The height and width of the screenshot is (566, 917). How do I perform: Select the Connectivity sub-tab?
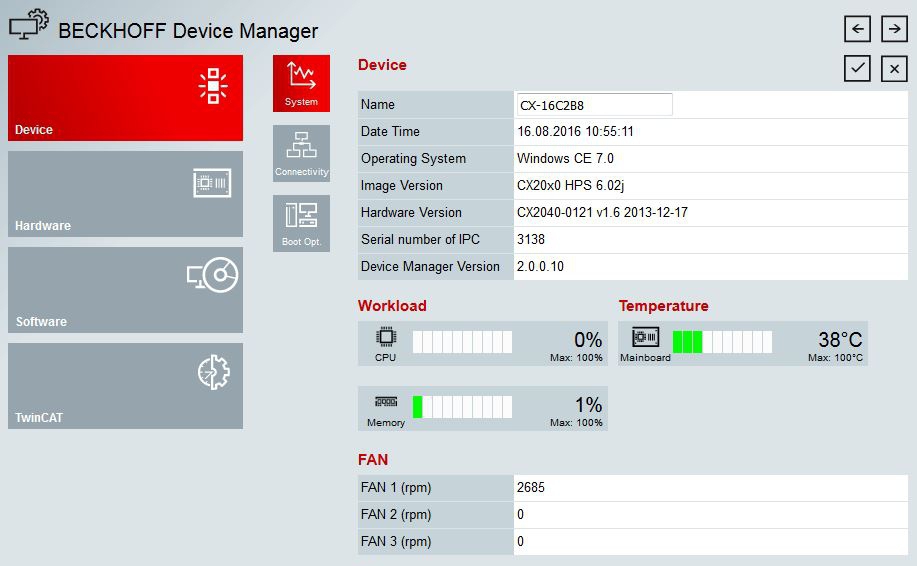[301, 153]
